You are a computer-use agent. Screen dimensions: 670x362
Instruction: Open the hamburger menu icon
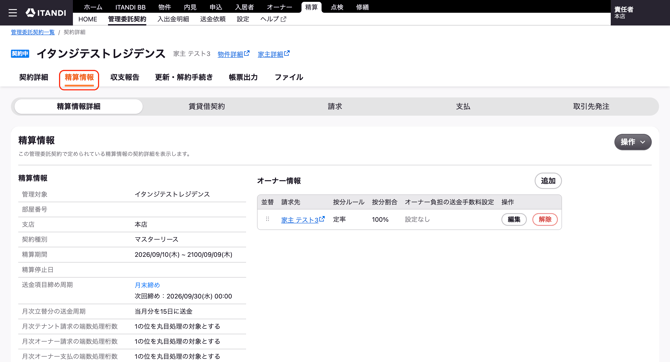pos(13,13)
